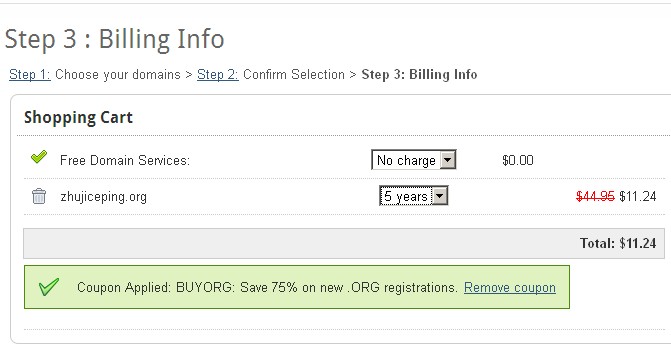Click the bold Step 3: Billing Info breadcrumb

(x=419, y=74)
